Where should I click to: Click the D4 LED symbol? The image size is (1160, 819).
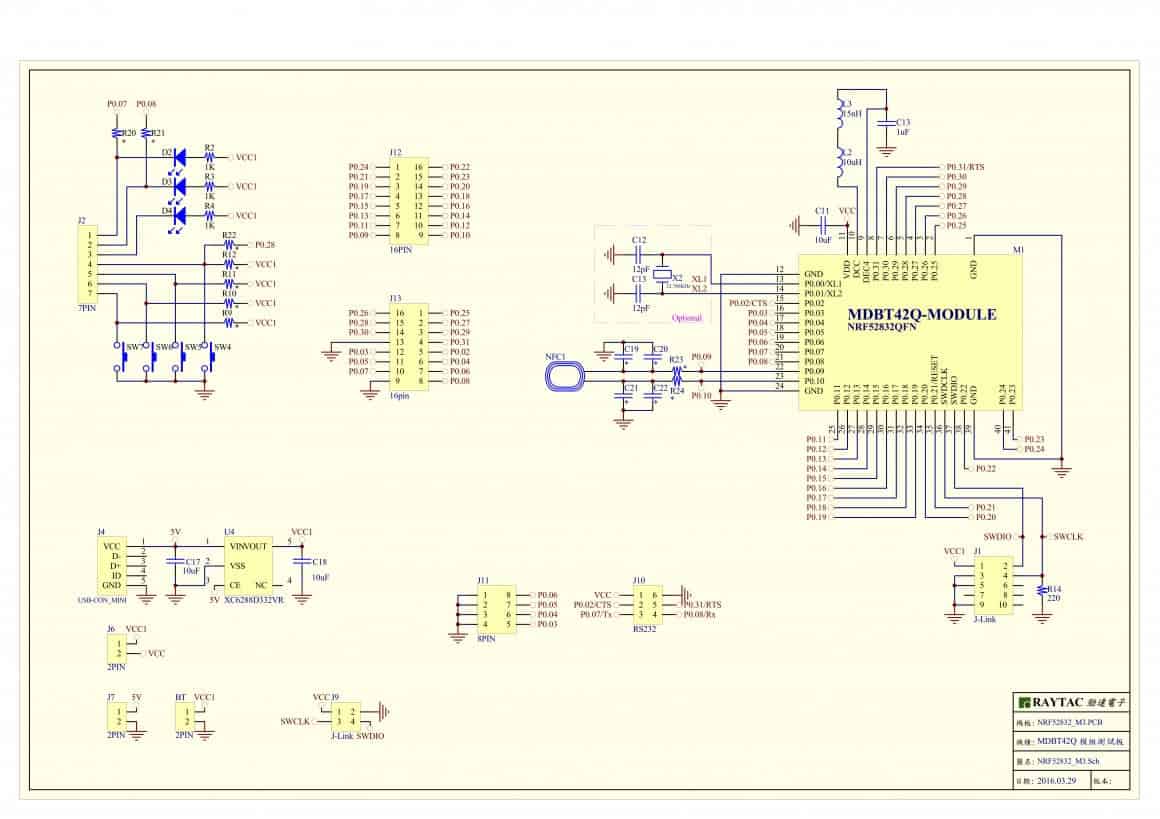(178, 215)
